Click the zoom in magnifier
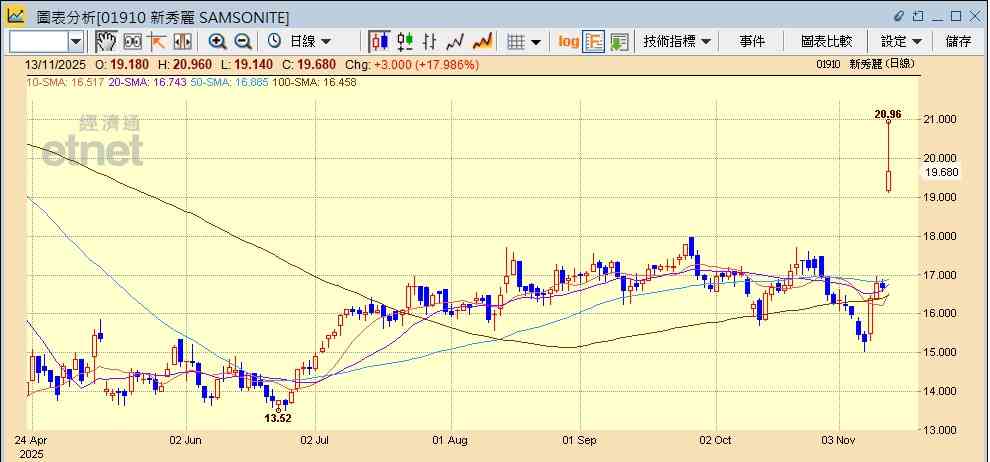This screenshot has width=990, height=462. pyautogui.click(x=217, y=41)
